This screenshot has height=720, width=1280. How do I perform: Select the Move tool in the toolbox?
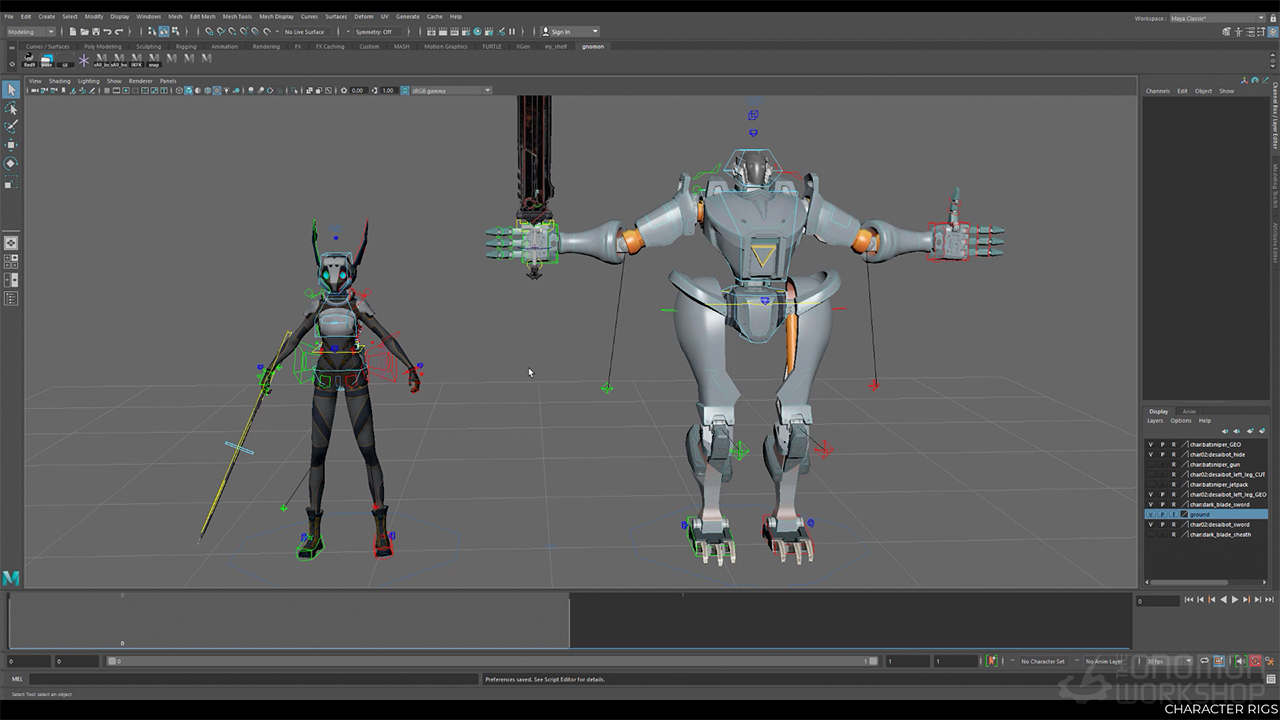tap(11, 145)
